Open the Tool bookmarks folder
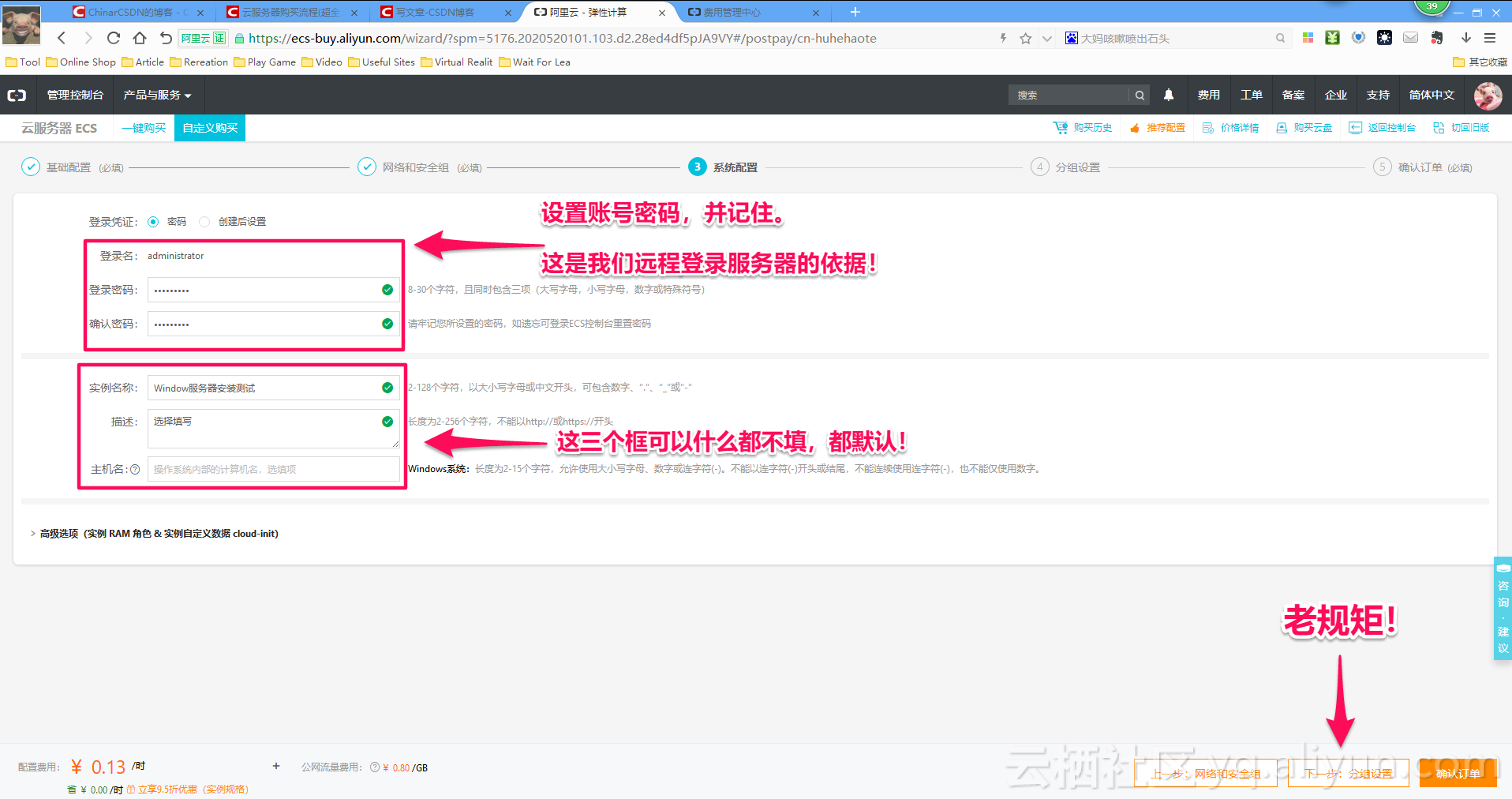 pos(23,62)
